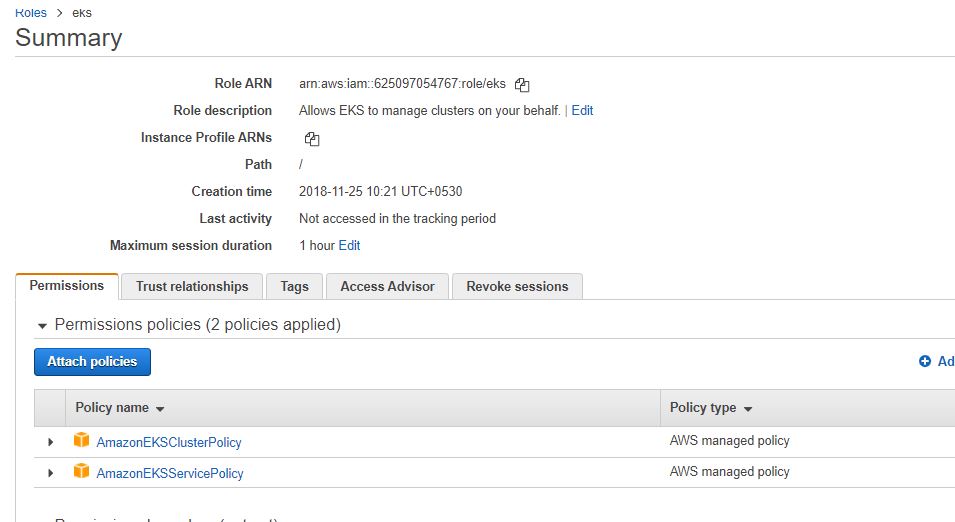Navigate to Roles in the breadcrumb
The height and width of the screenshot is (522, 955).
click(30, 12)
